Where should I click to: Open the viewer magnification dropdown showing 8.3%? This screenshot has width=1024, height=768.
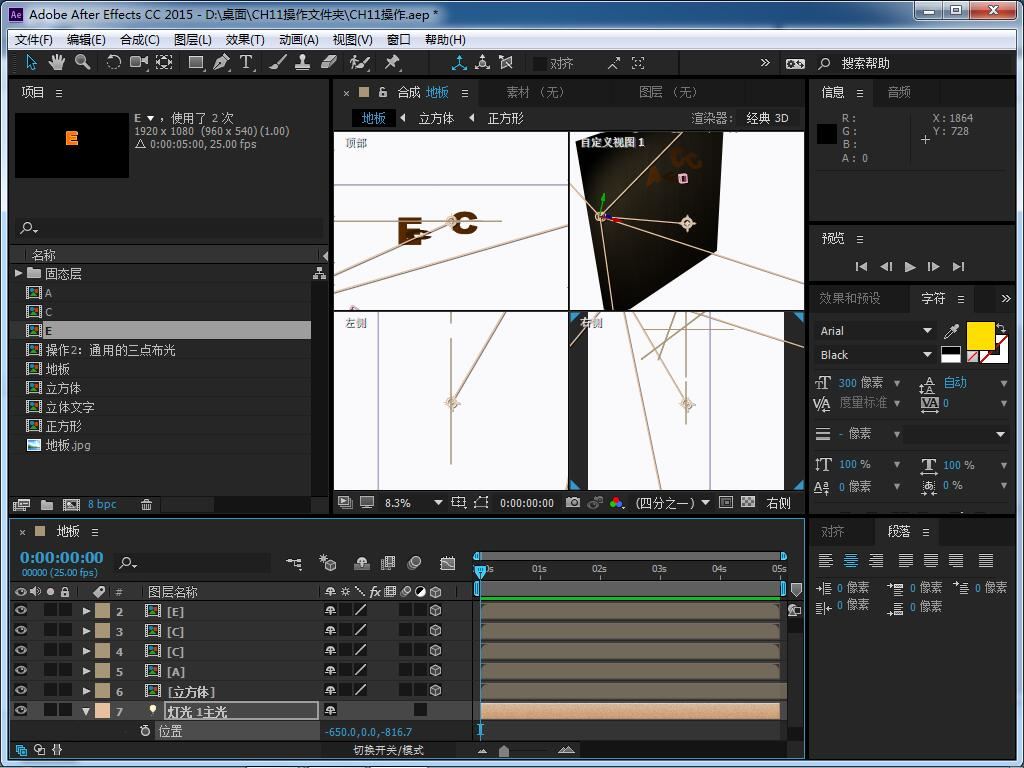pyautogui.click(x=437, y=503)
